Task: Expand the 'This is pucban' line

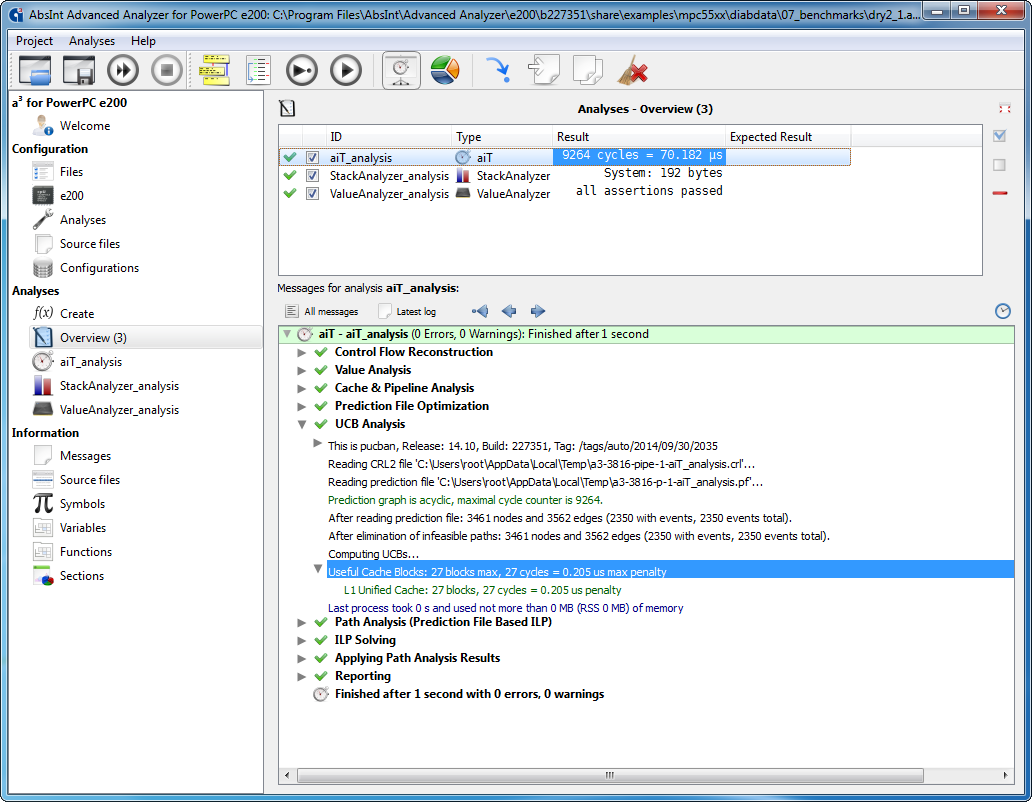Action: click(317, 443)
